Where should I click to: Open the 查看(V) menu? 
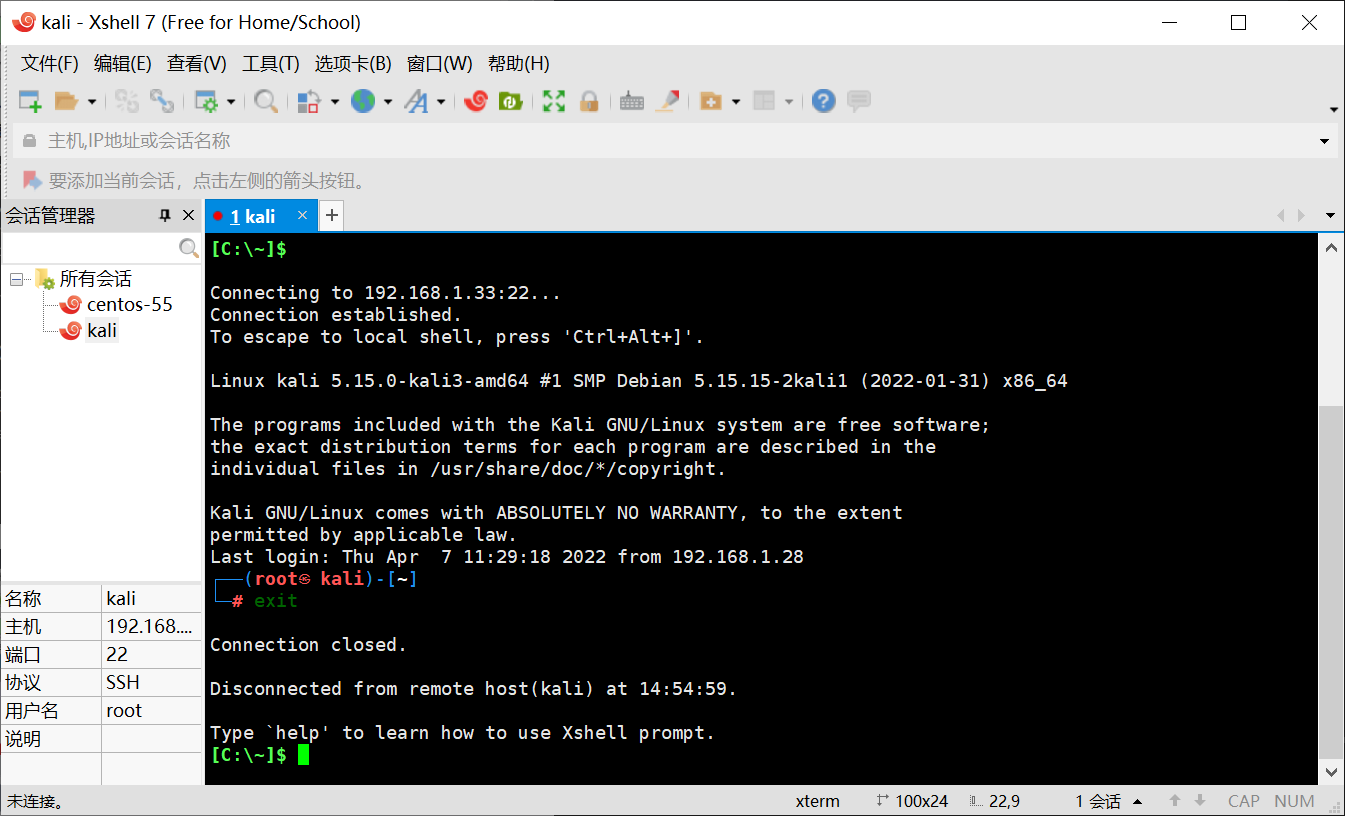click(197, 64)
